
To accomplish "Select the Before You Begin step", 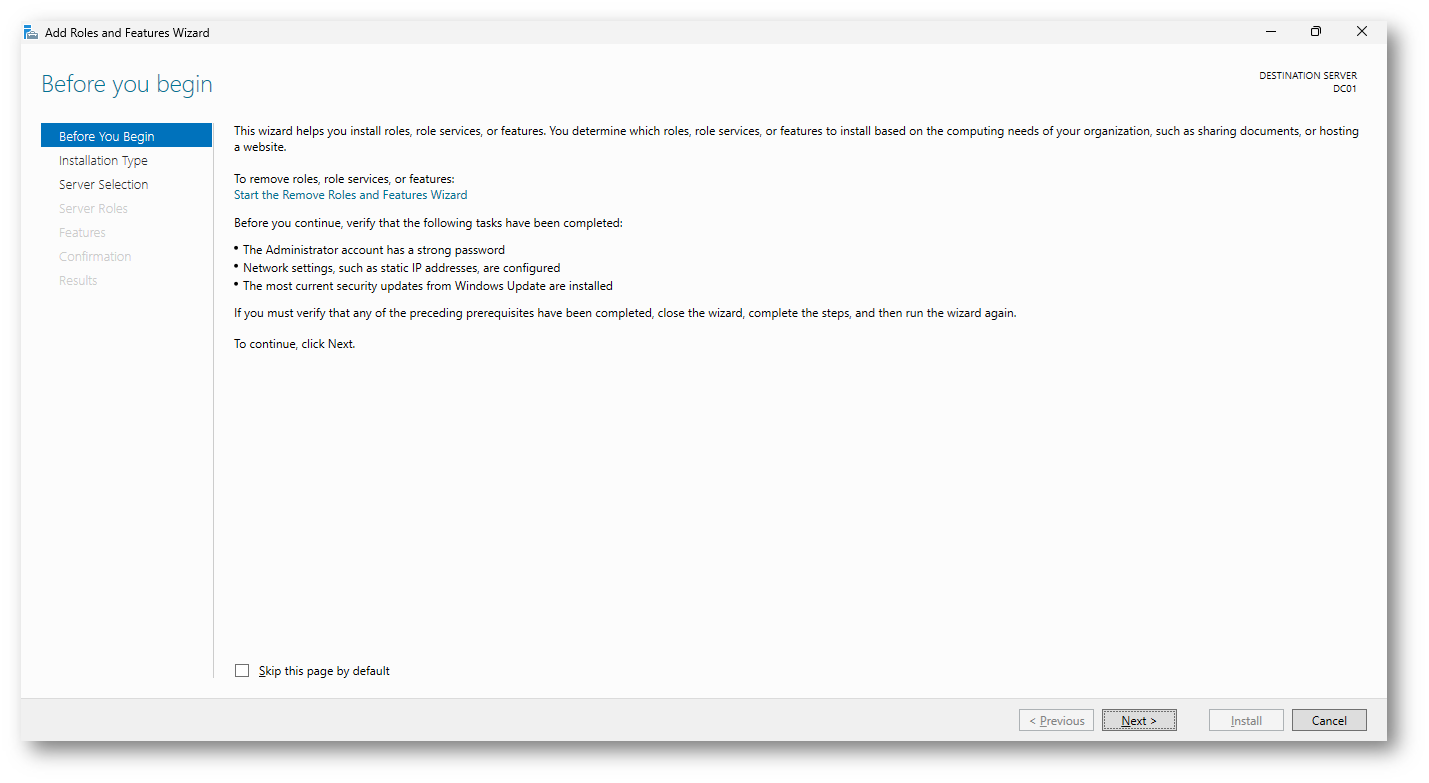I will tap(107, 136).
